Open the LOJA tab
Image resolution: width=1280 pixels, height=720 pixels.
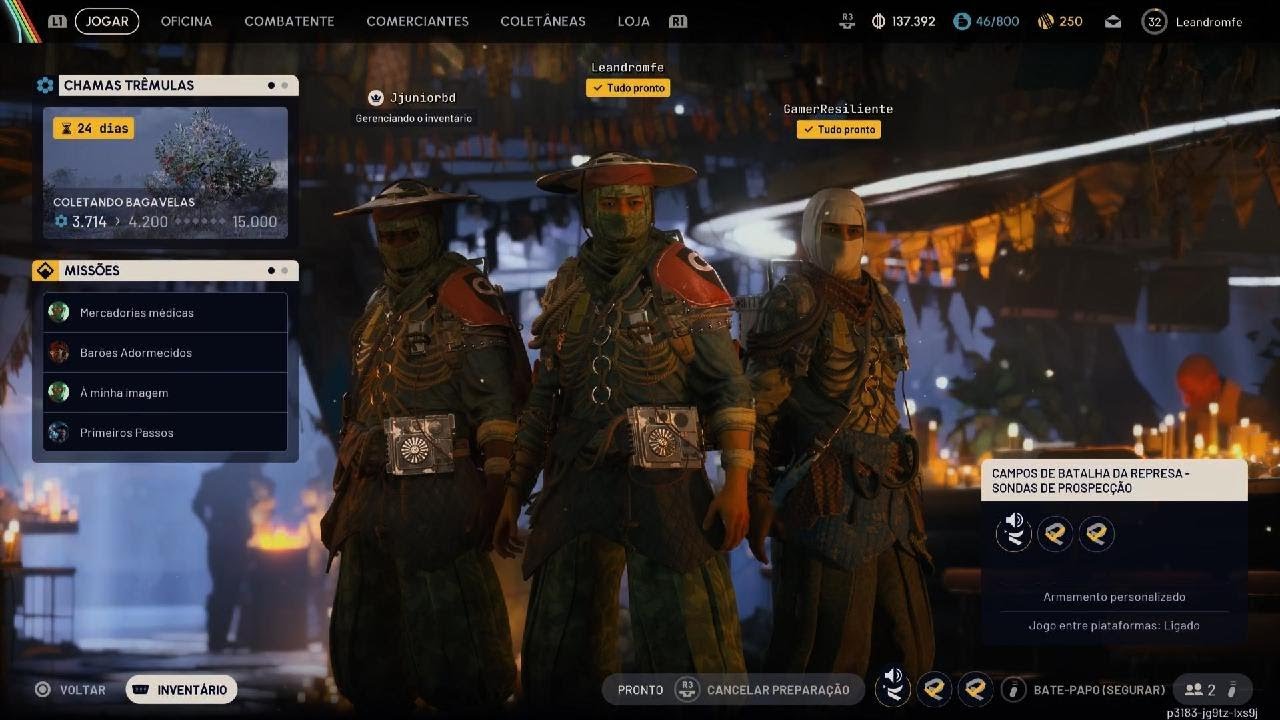coord(633,21)
